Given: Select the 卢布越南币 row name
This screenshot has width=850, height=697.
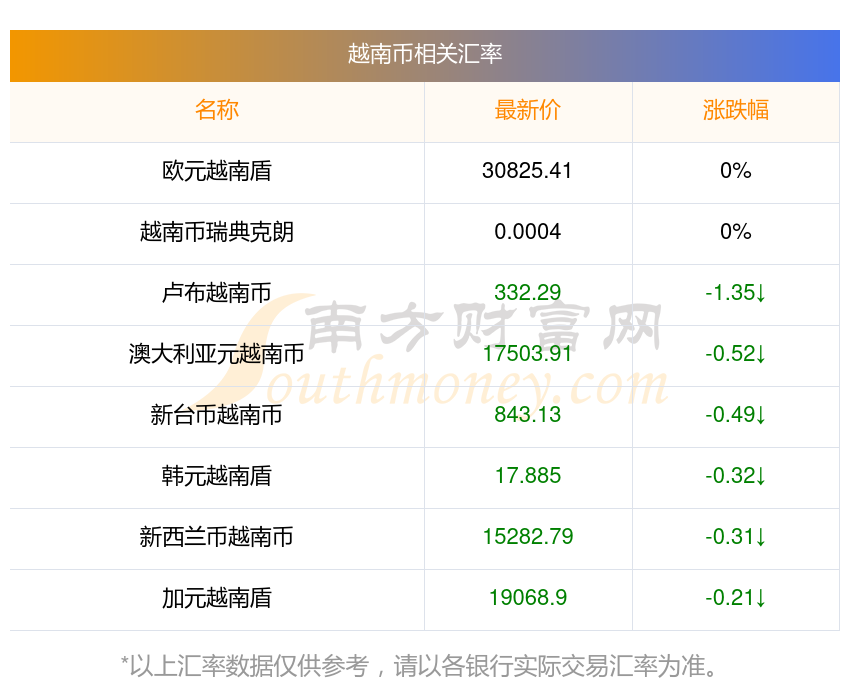Looking at the screenshot, I should click(217, 293).
